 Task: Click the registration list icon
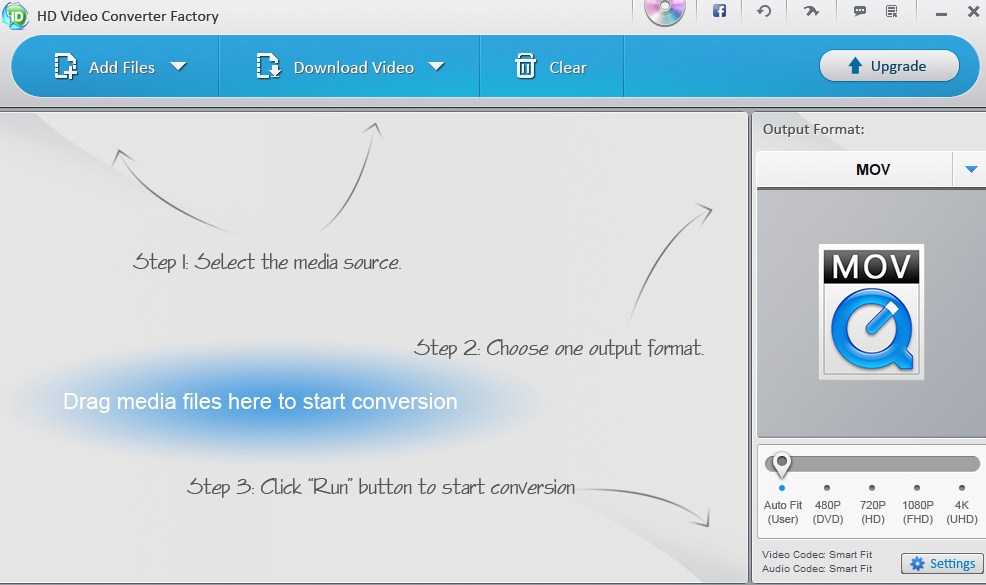coord(892,11)
